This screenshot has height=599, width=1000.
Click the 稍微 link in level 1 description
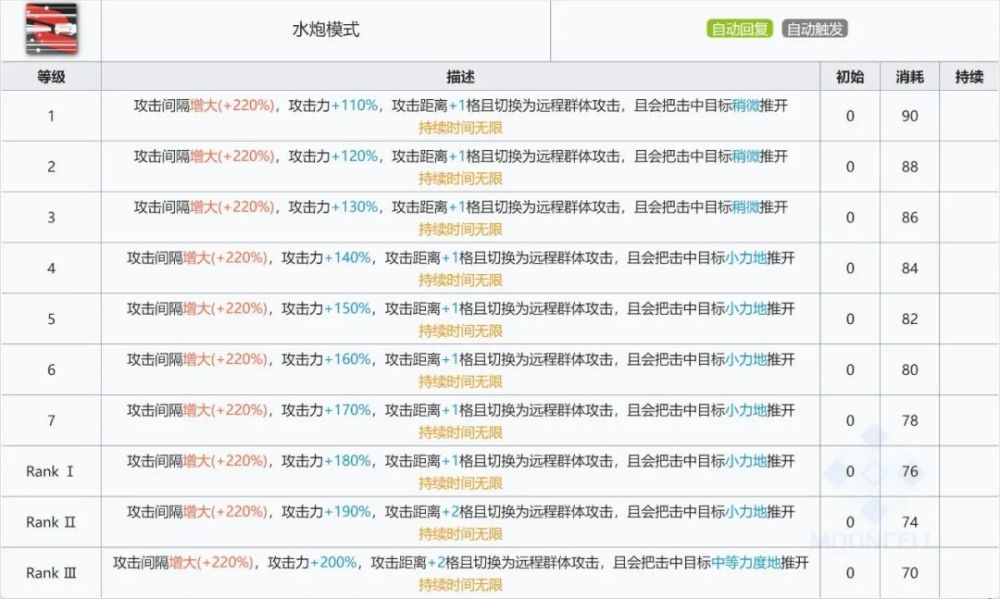click(746, 105)
